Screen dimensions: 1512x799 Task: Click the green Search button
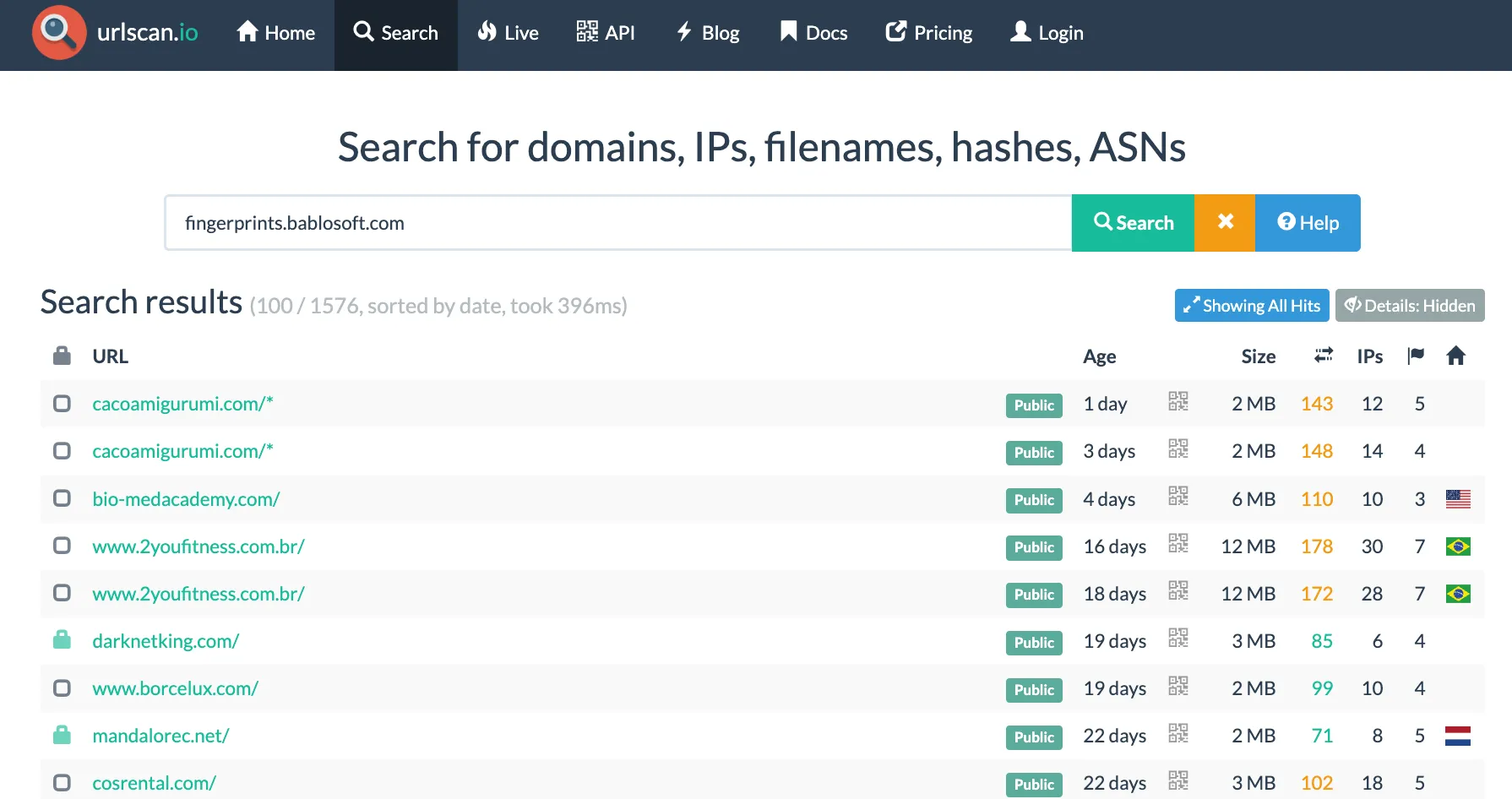pyautogui.click(x=1133, y=222)
